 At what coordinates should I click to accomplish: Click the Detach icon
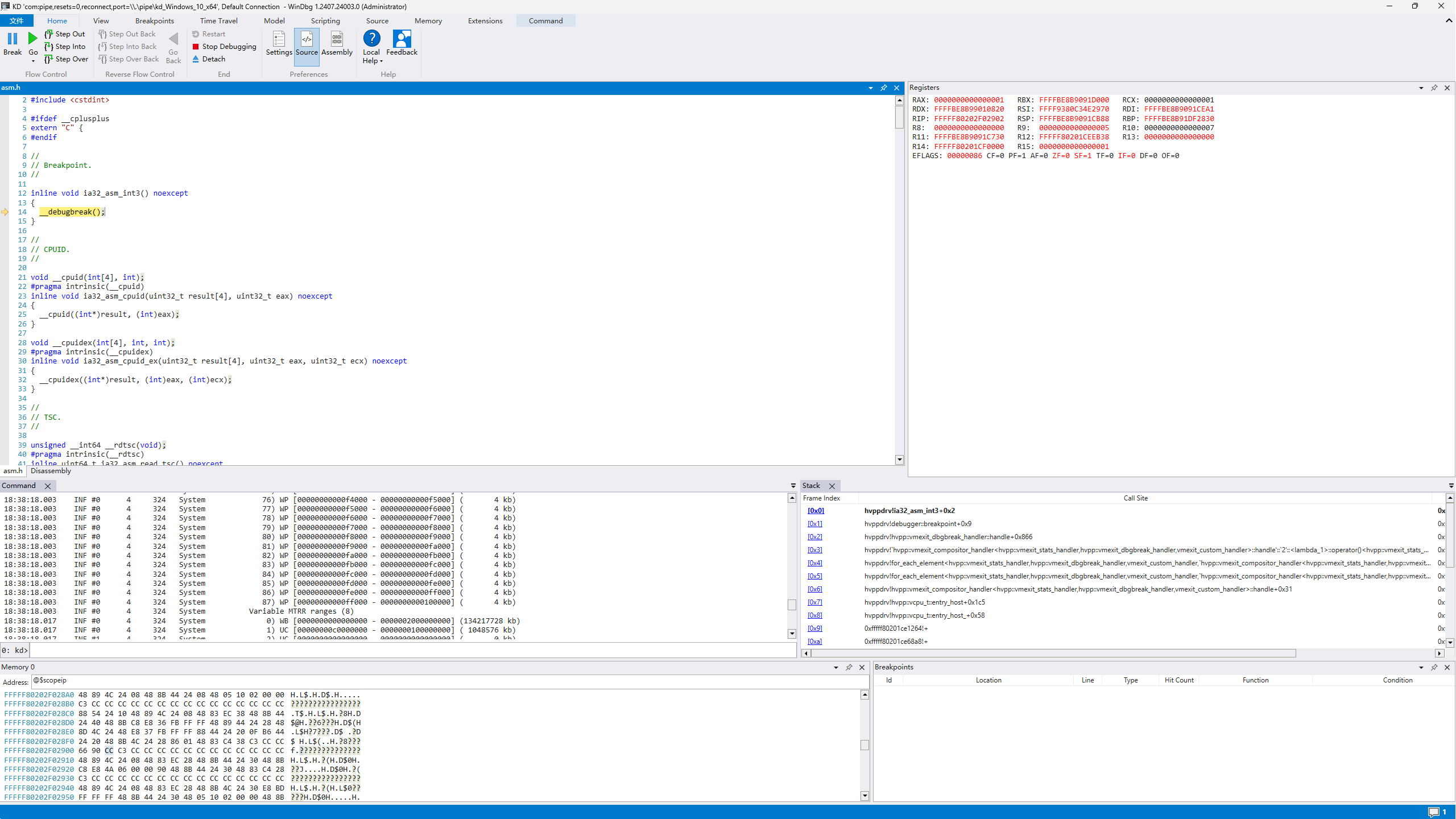click(x=196, y=59)
